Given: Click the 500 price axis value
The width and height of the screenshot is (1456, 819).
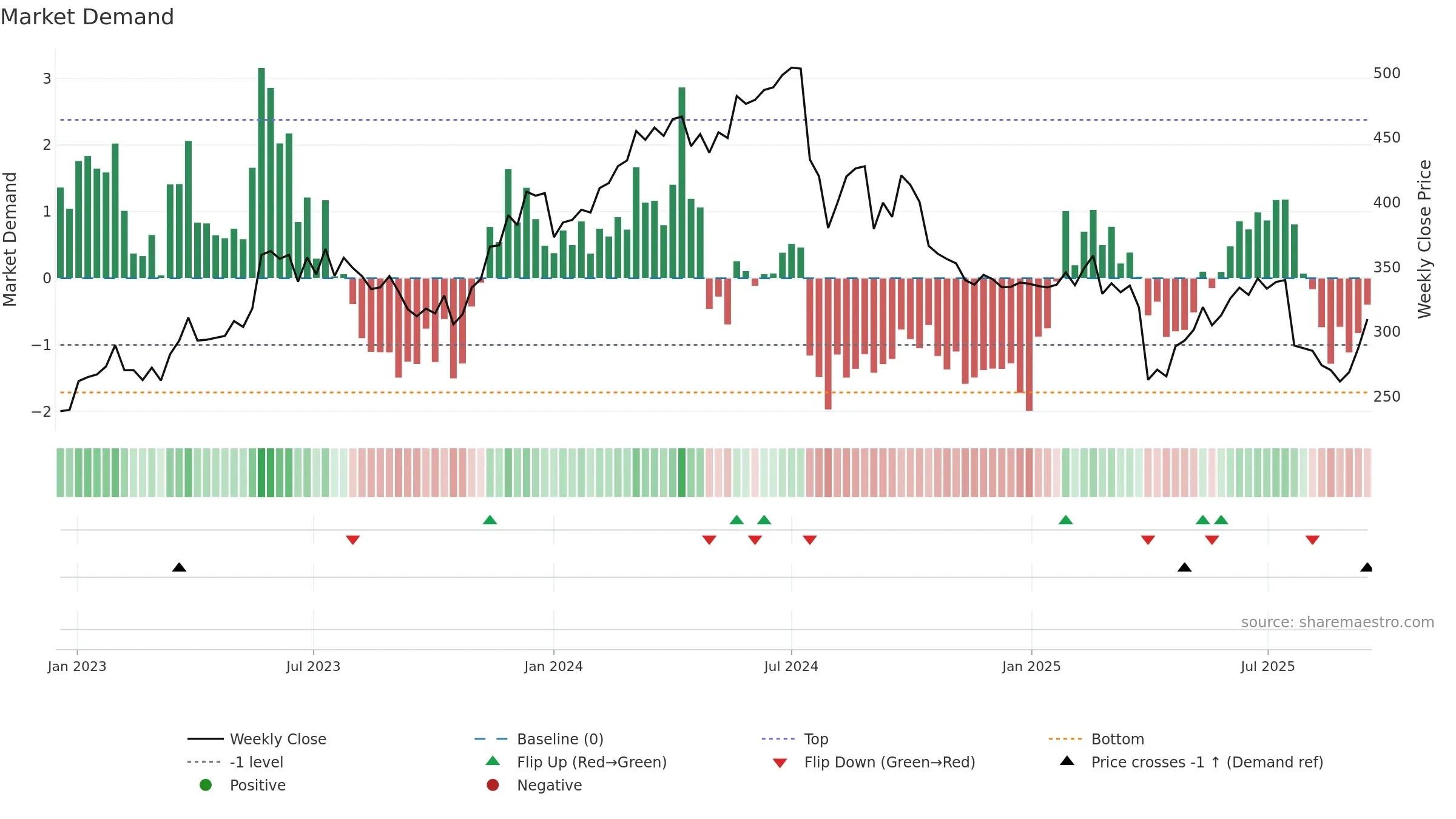Looking at the screenshot, I should click(x=1387, y=73).
